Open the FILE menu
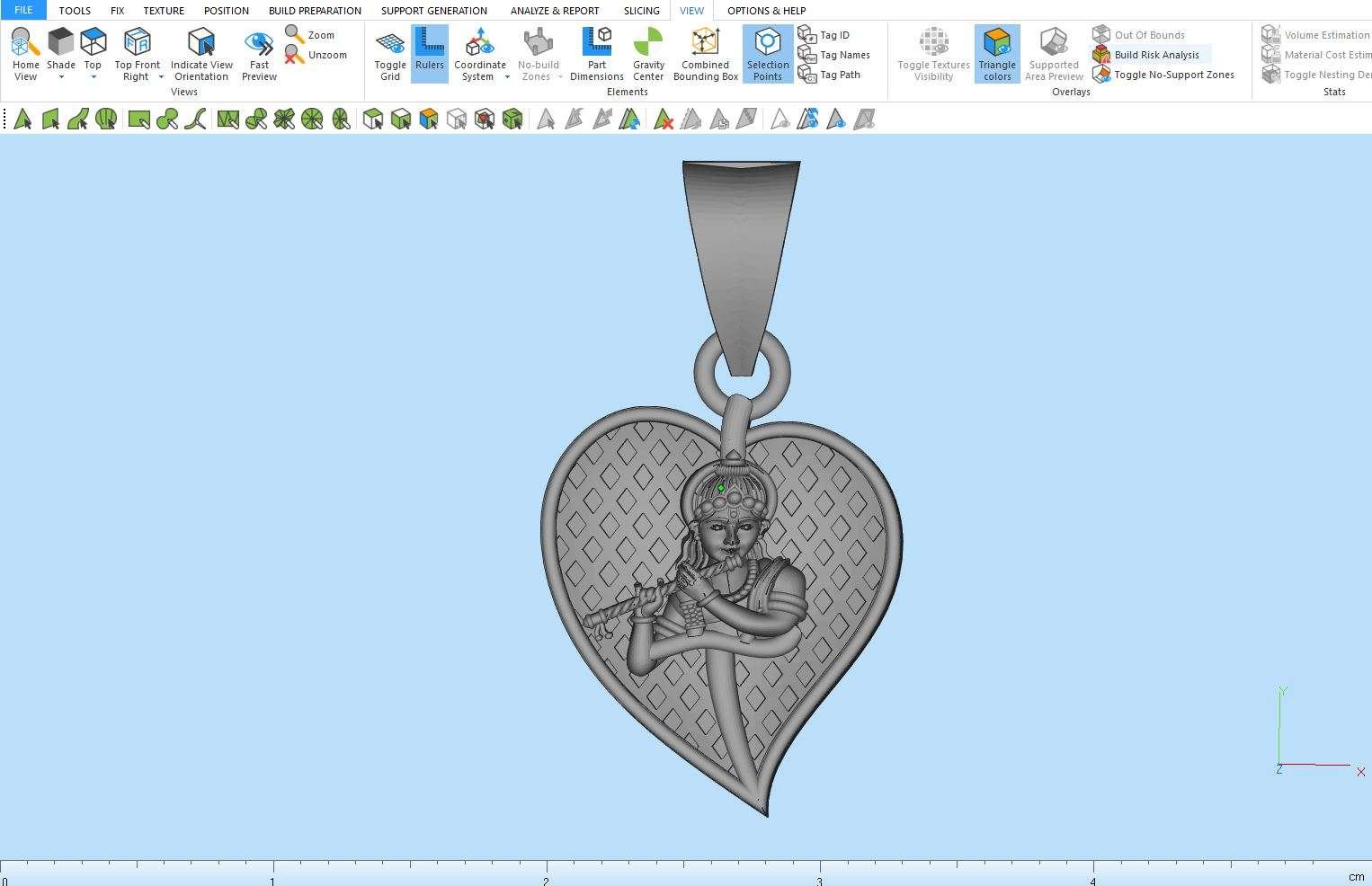The height and width of the screenshot is (886, 1372). pyautogui.click(x=23, y=10)
